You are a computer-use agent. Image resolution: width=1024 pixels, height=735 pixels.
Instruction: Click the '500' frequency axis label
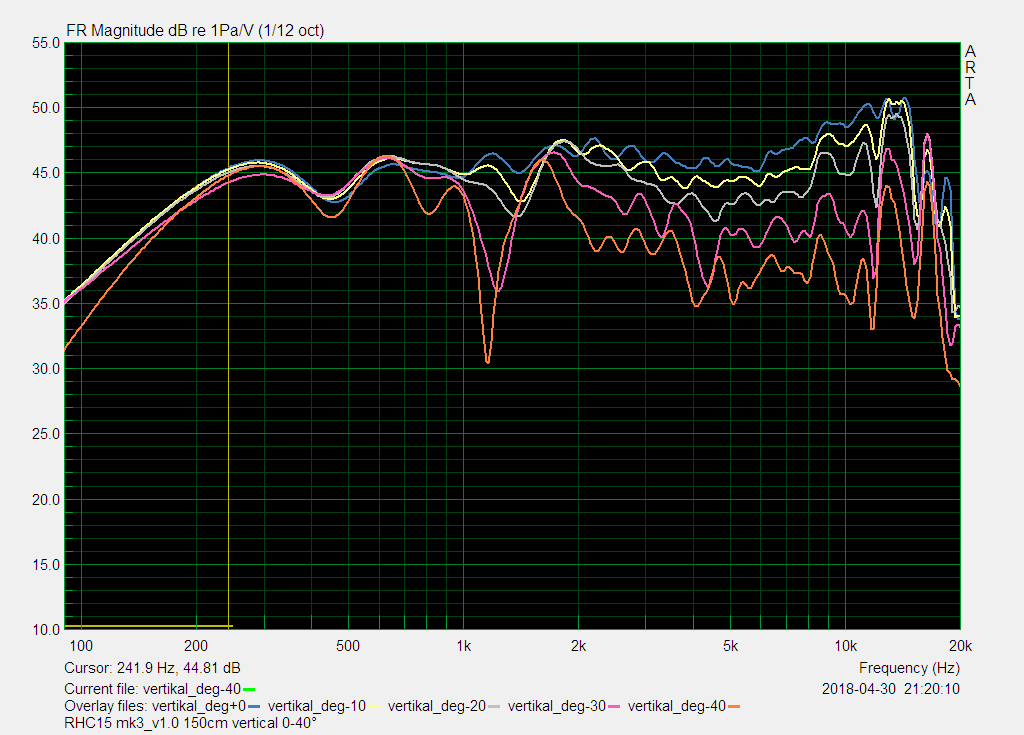(348, 646)
